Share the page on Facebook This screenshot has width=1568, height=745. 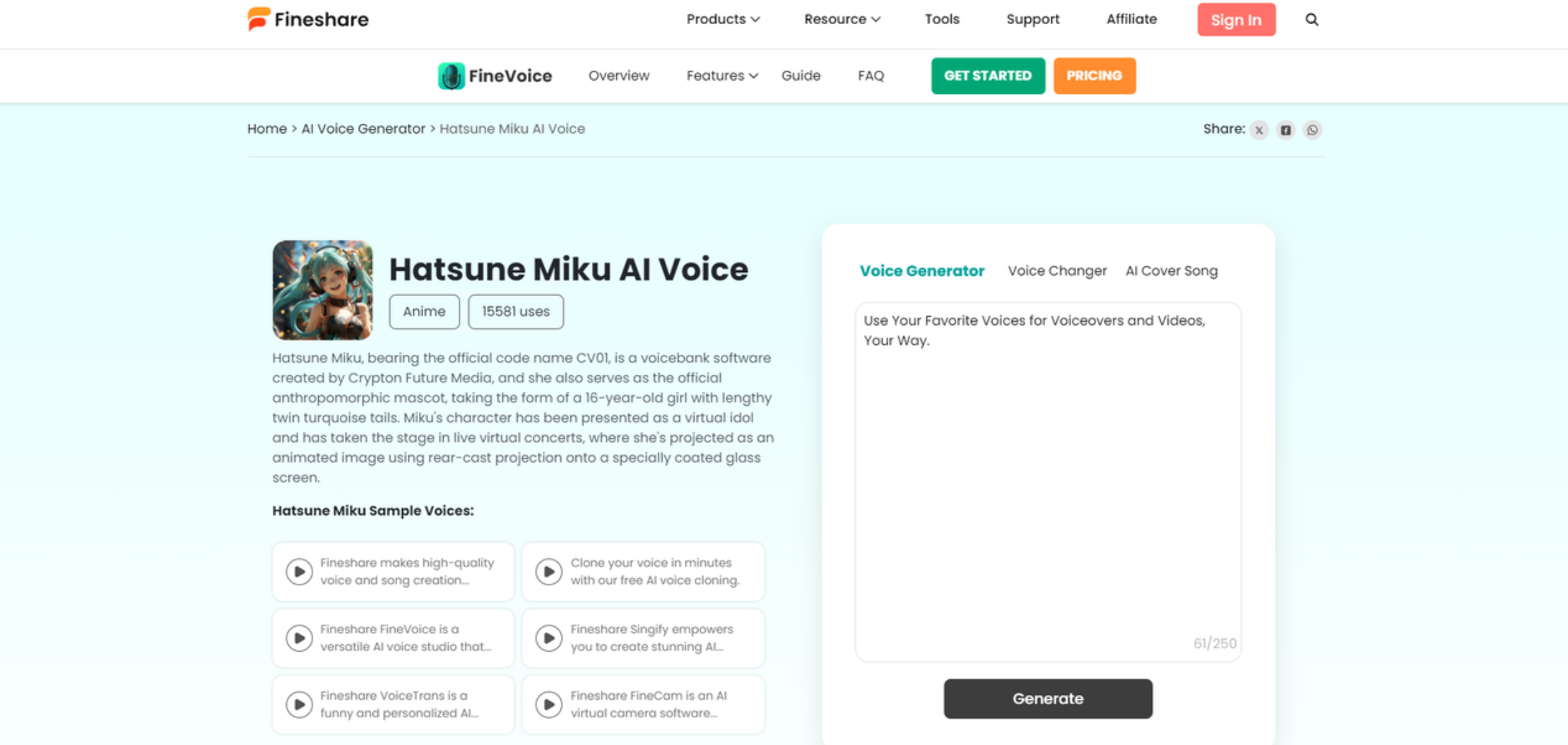pyautogui.click(x=1285, y=130)
